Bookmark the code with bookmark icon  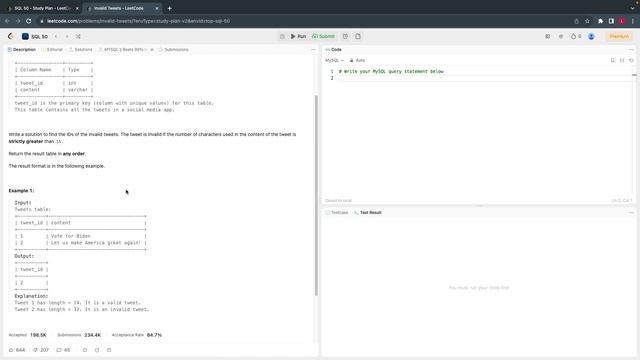[x=612, y=60]
